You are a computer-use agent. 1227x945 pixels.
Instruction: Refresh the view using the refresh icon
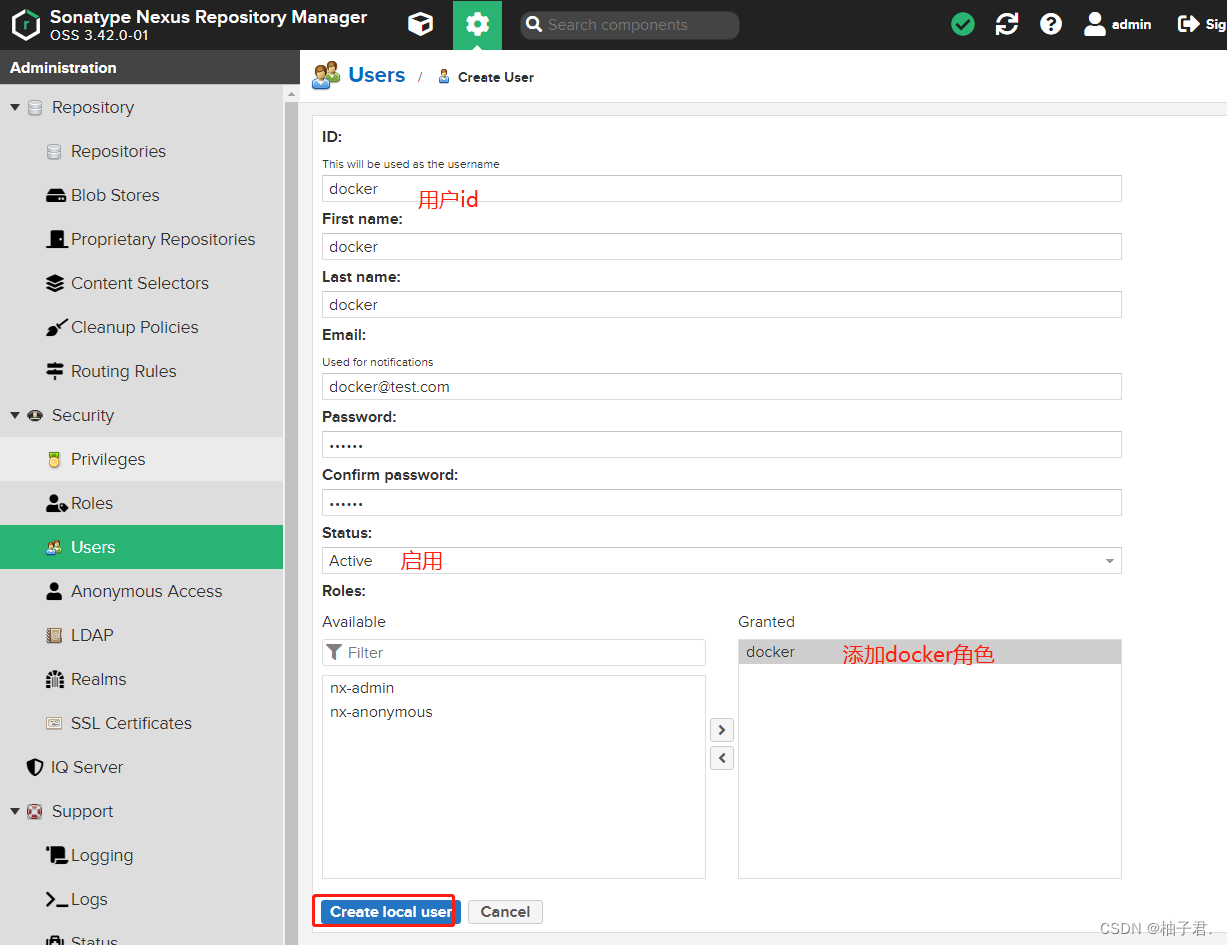coord(1006,23)
